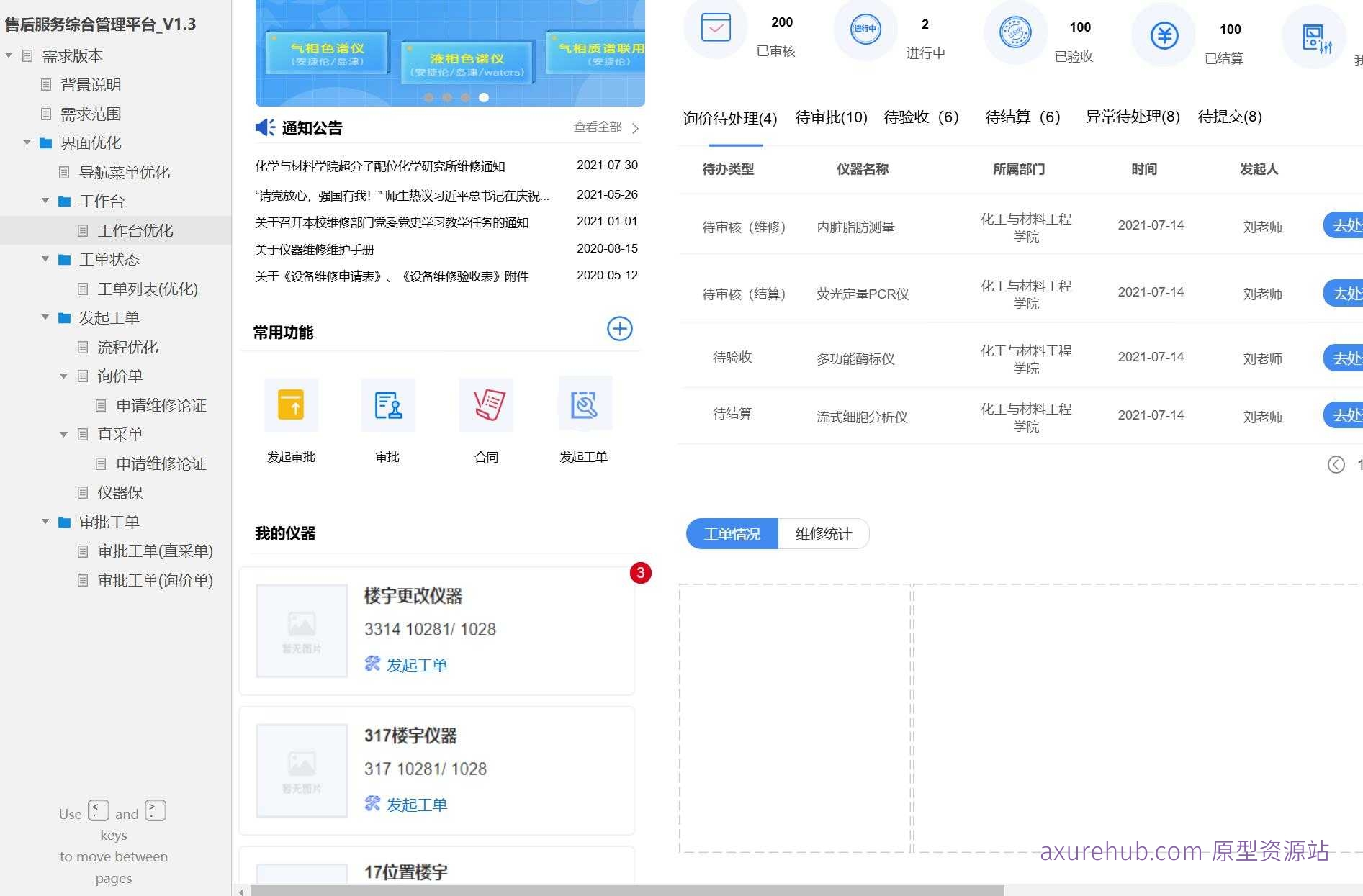The image size is (1363, 896).
Task: Select the 发起工单 wrench icon
Action: pyautogui.click(x=585, y=404)
